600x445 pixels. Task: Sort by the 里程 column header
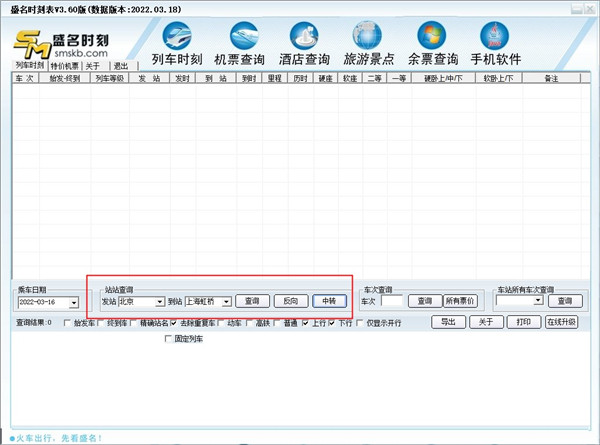point(274,78)
